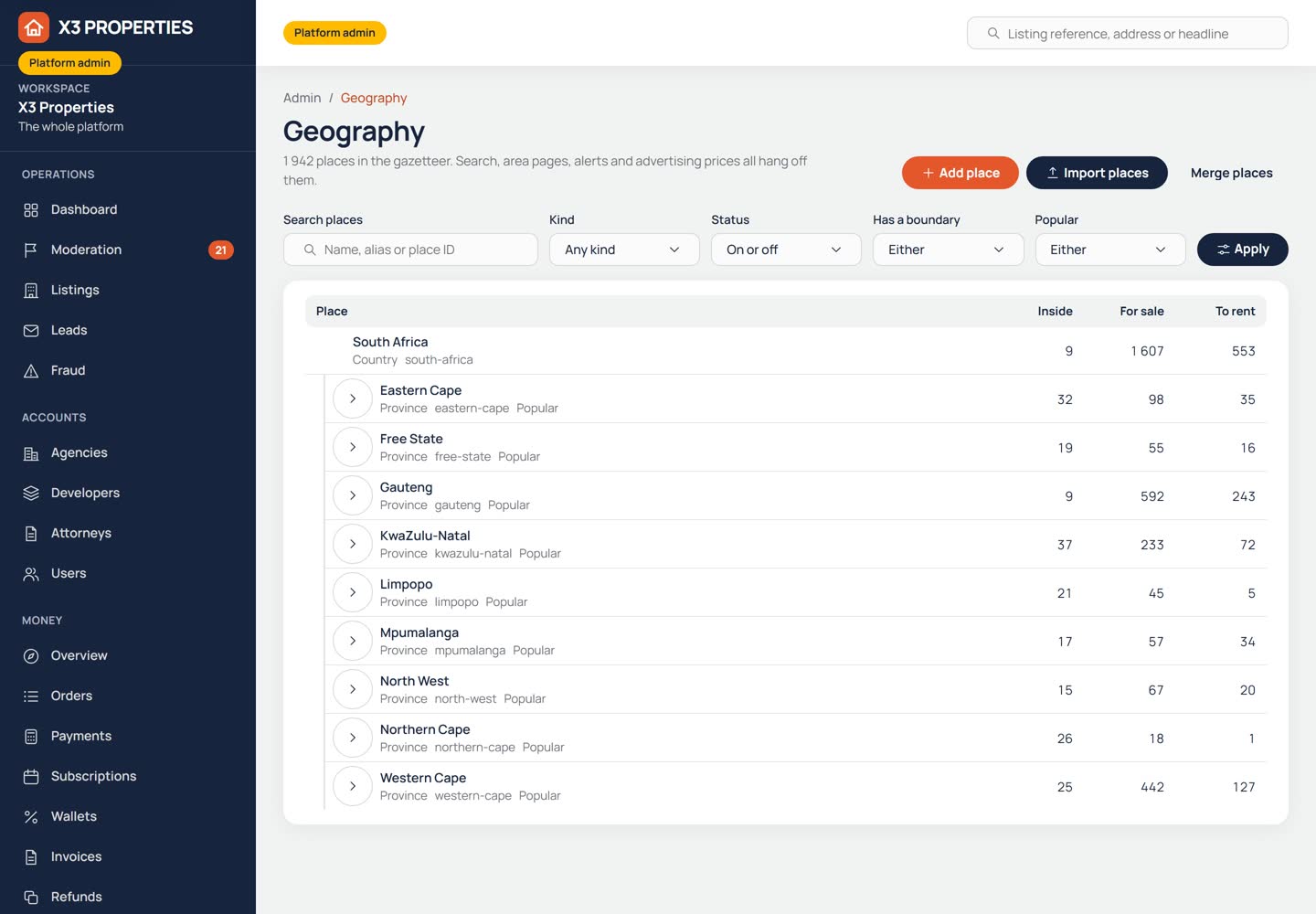Click the Payments calculator icon
Image resolution: width=1316 pixels, height=914 pixels.
[x=31, y=737]
